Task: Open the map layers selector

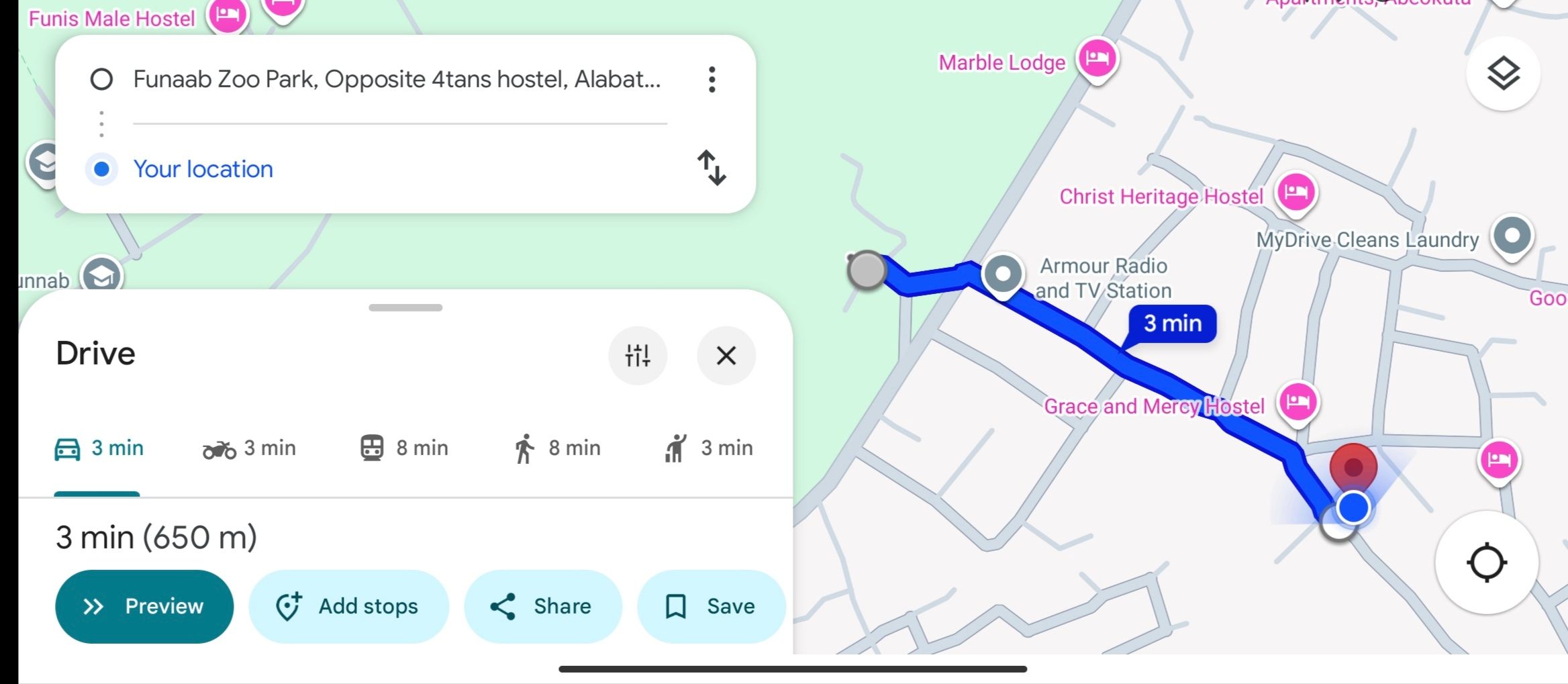Action: pos(1503,74)
